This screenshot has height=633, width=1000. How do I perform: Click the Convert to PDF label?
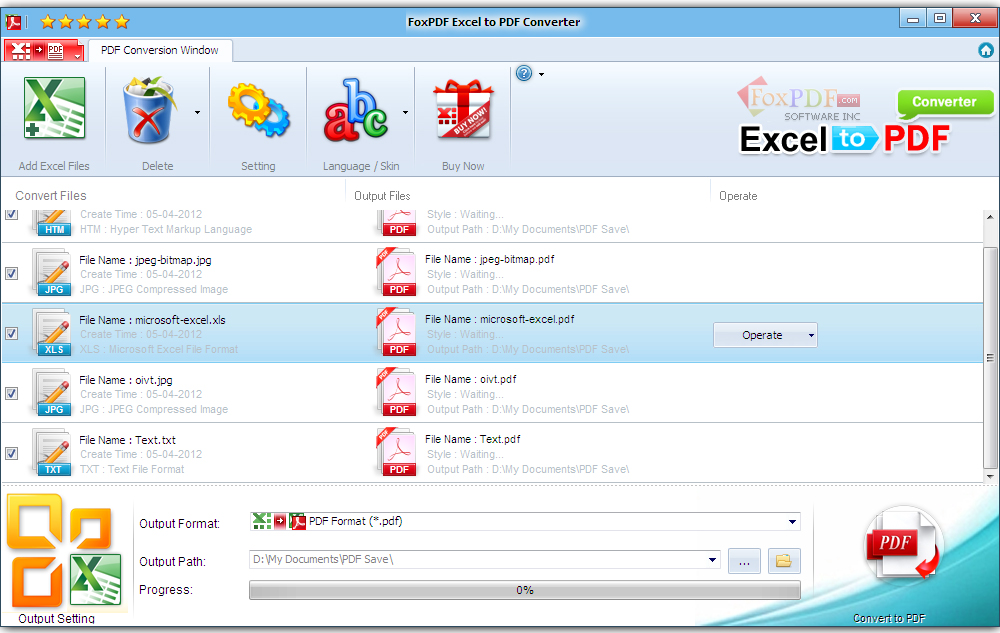click(x=889, y=618)
